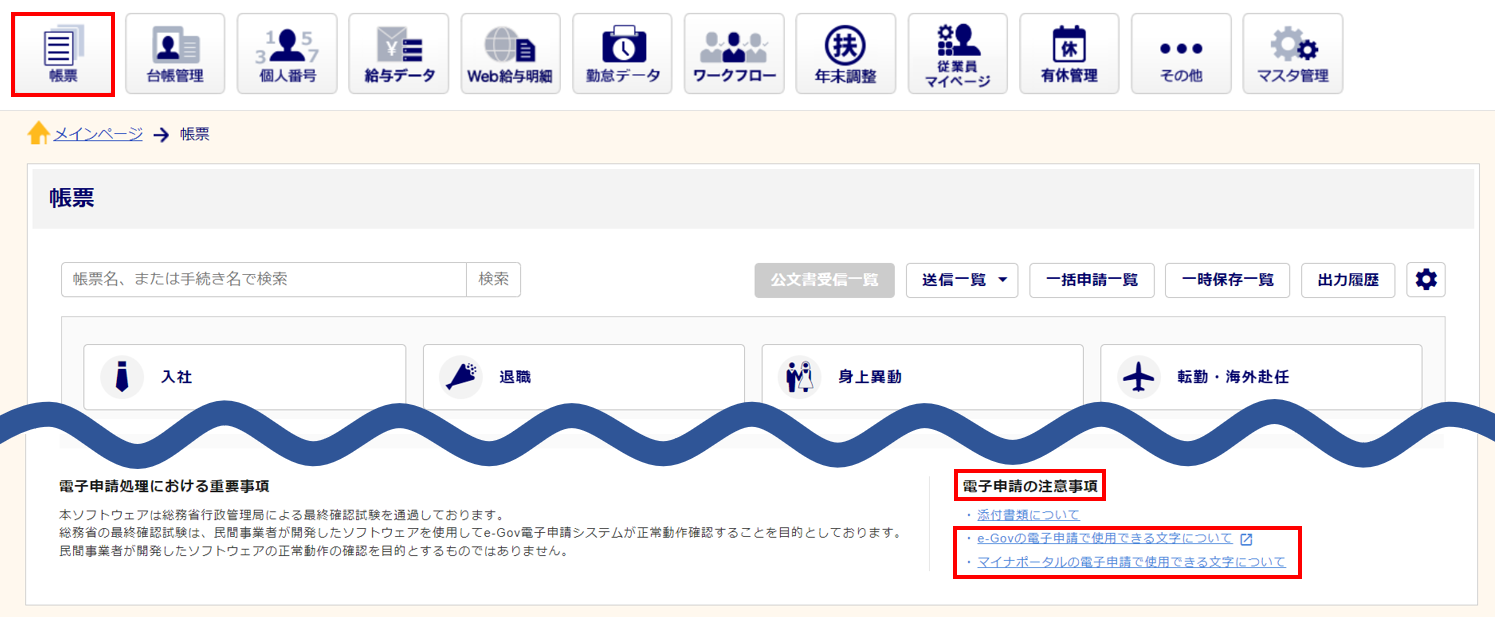Viewport: 1495px width, 617px height.
Task: Open 有休管理 module
Action: [x=1070, y=55]
